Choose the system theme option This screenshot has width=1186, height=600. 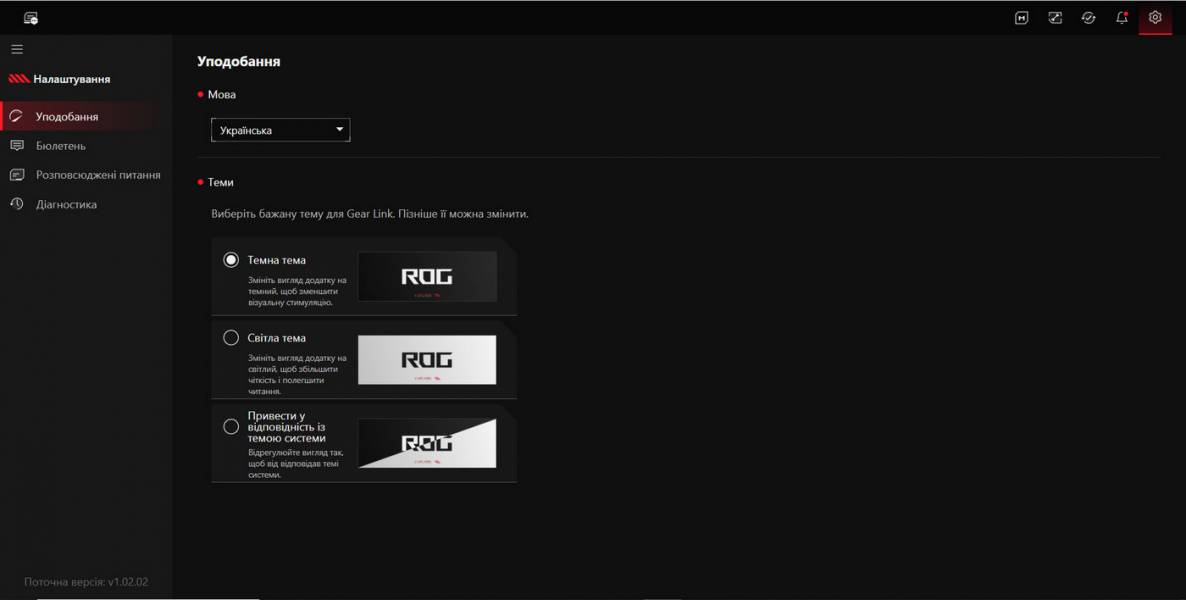click(x=230, y=424)
